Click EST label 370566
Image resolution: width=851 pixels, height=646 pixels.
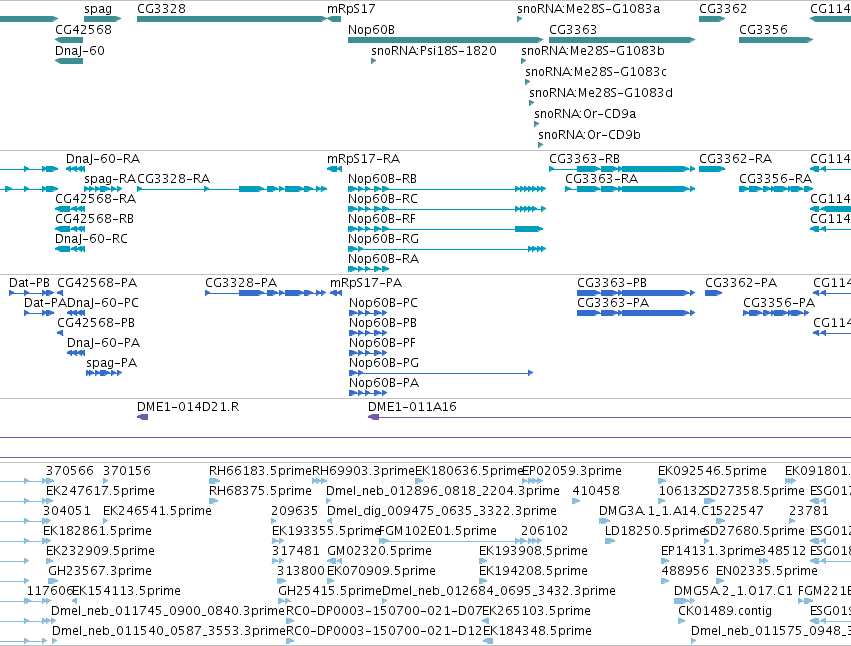coord(69,471)
